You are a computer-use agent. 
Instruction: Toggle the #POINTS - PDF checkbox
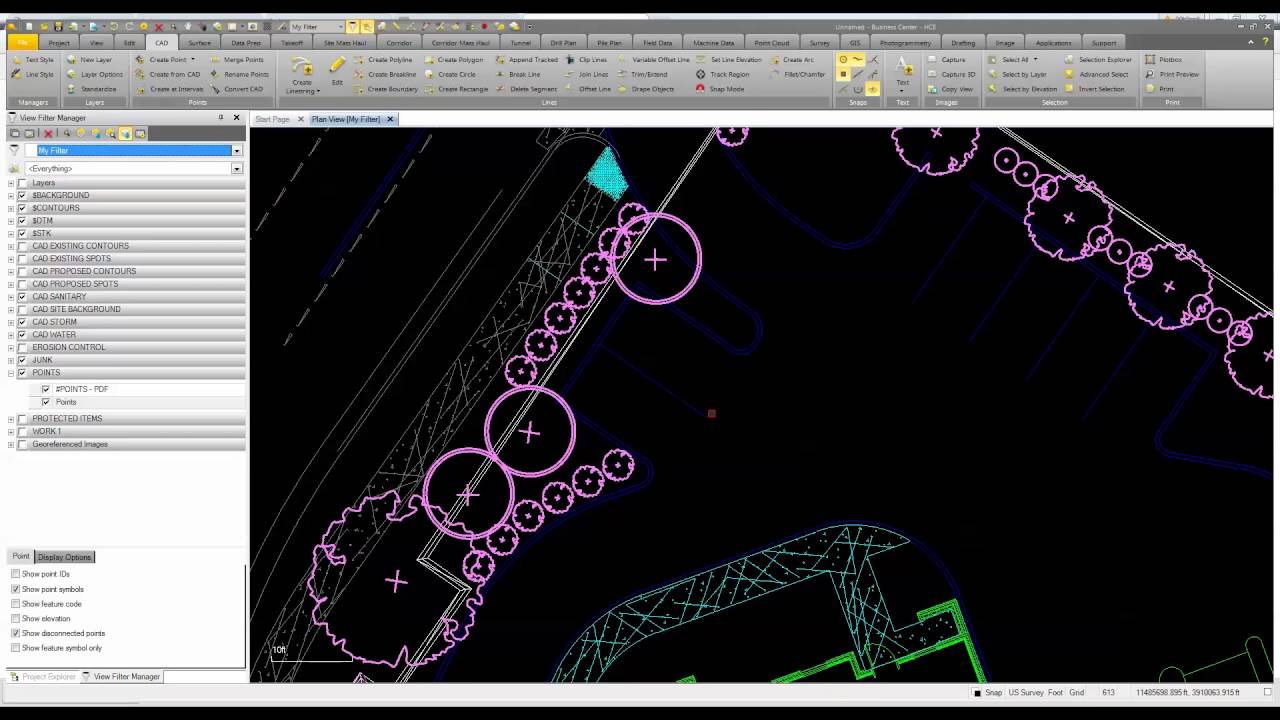tap(46, 389)
